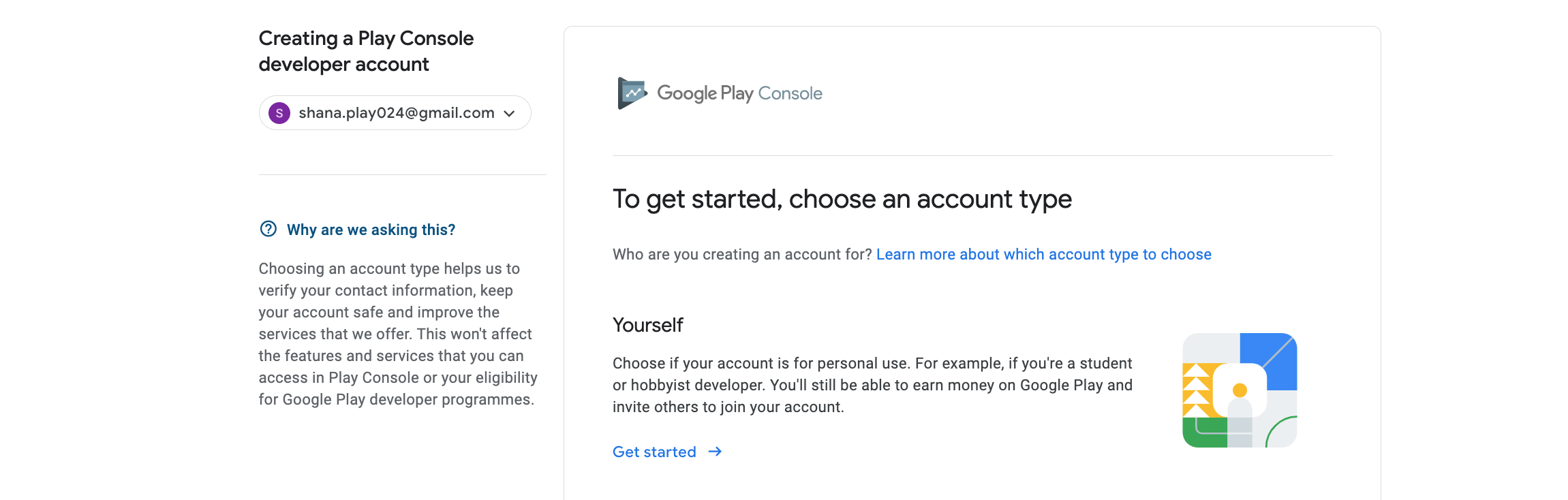Click 'Creating a Play Console developer account' title
The height and width of the screenshot is (500, 1568).
[x=366, y=51]
